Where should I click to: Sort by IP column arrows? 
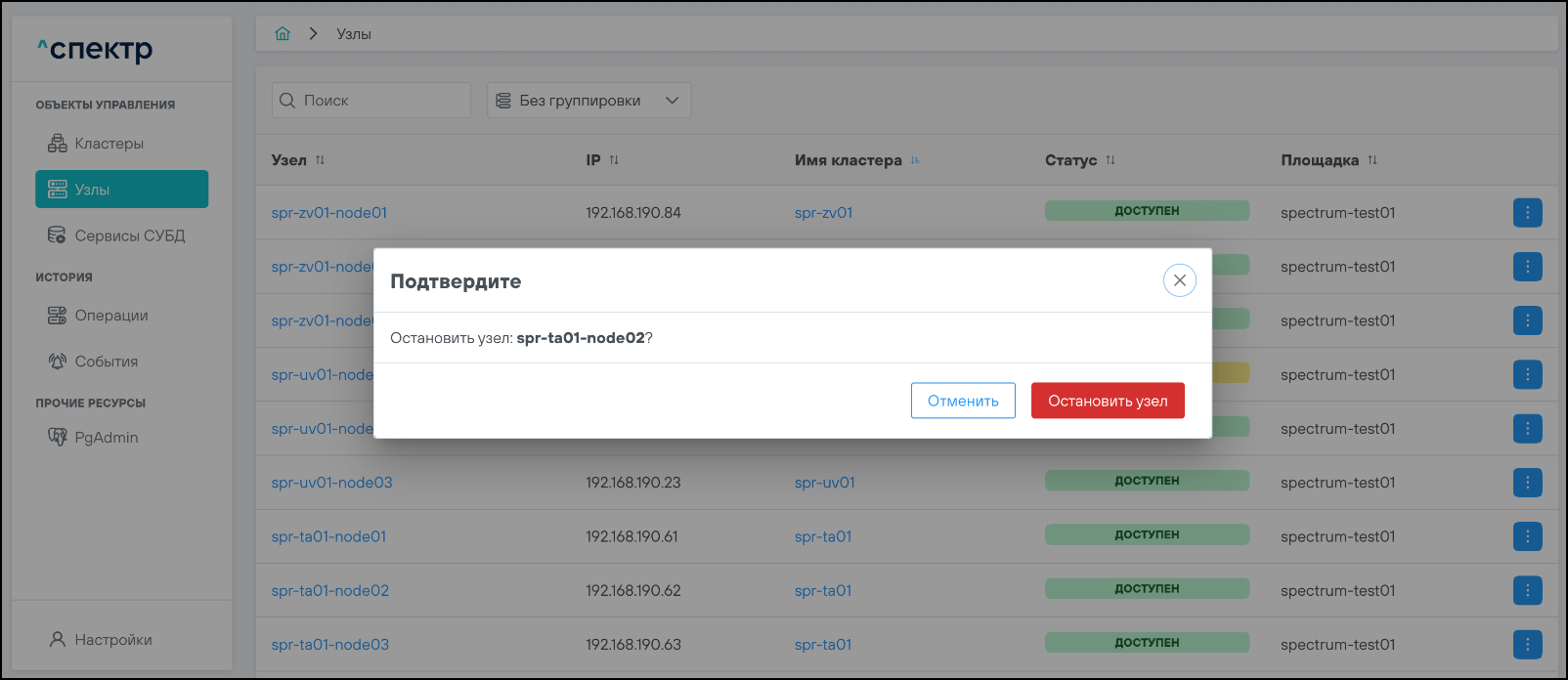coord(614,160)
